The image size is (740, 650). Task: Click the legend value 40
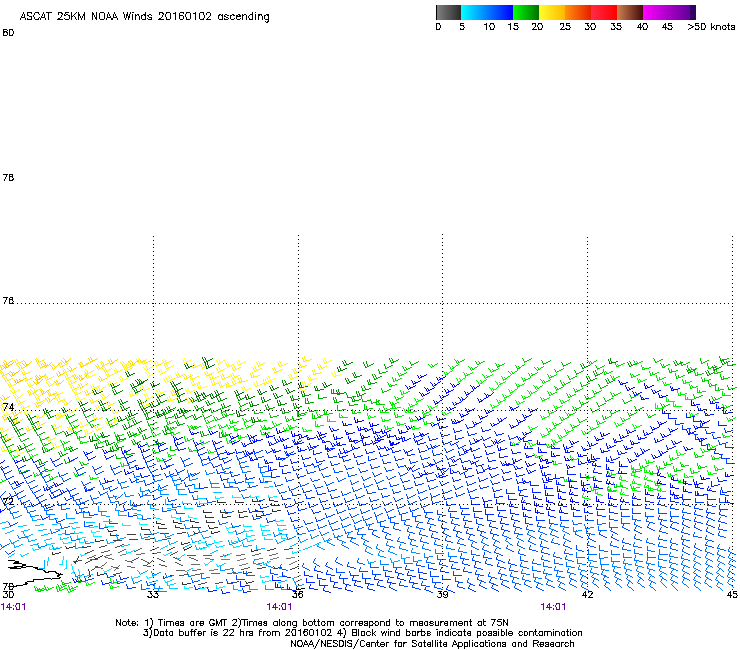[642, 27]
